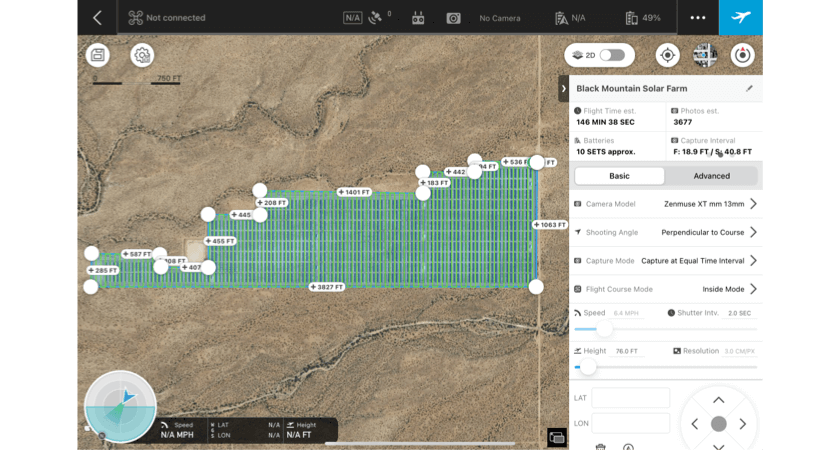
Task: Tap the tablet battery 49% icon
Action: [x=632, y=18]
